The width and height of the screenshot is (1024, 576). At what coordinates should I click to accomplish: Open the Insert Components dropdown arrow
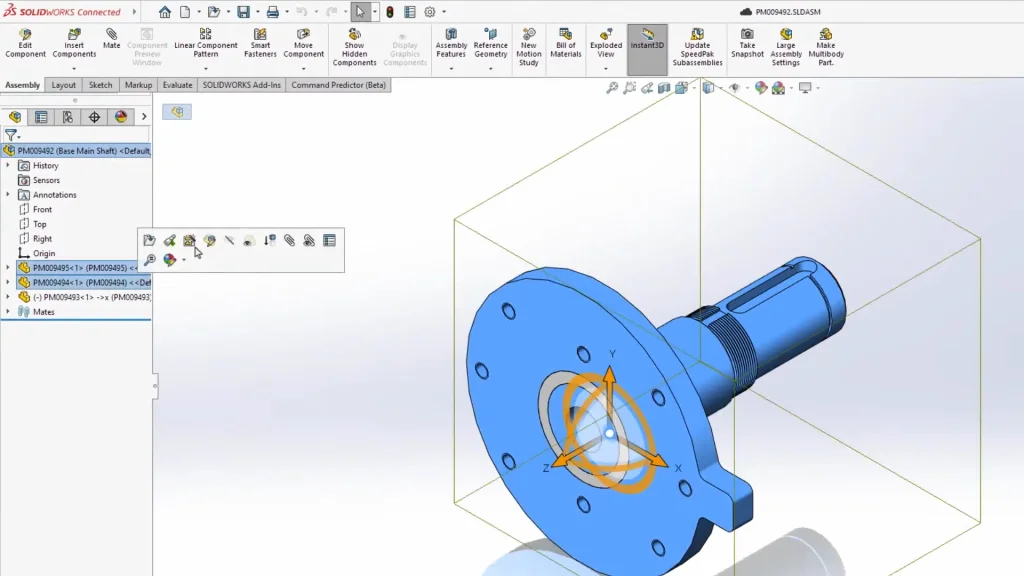tap(74, 68)
